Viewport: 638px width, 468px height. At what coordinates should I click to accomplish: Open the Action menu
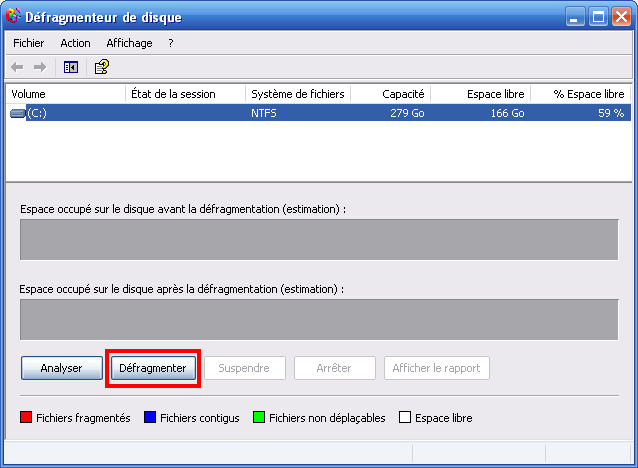coord(75,43)
